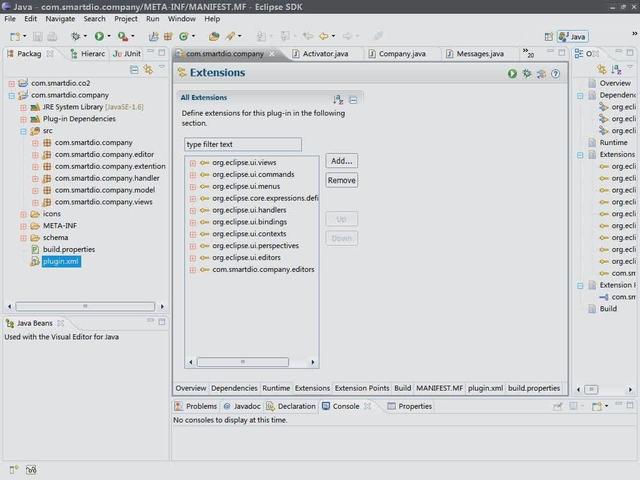Select the Java perspective button
Screen dimensions: 640x480
pos(573,37)
